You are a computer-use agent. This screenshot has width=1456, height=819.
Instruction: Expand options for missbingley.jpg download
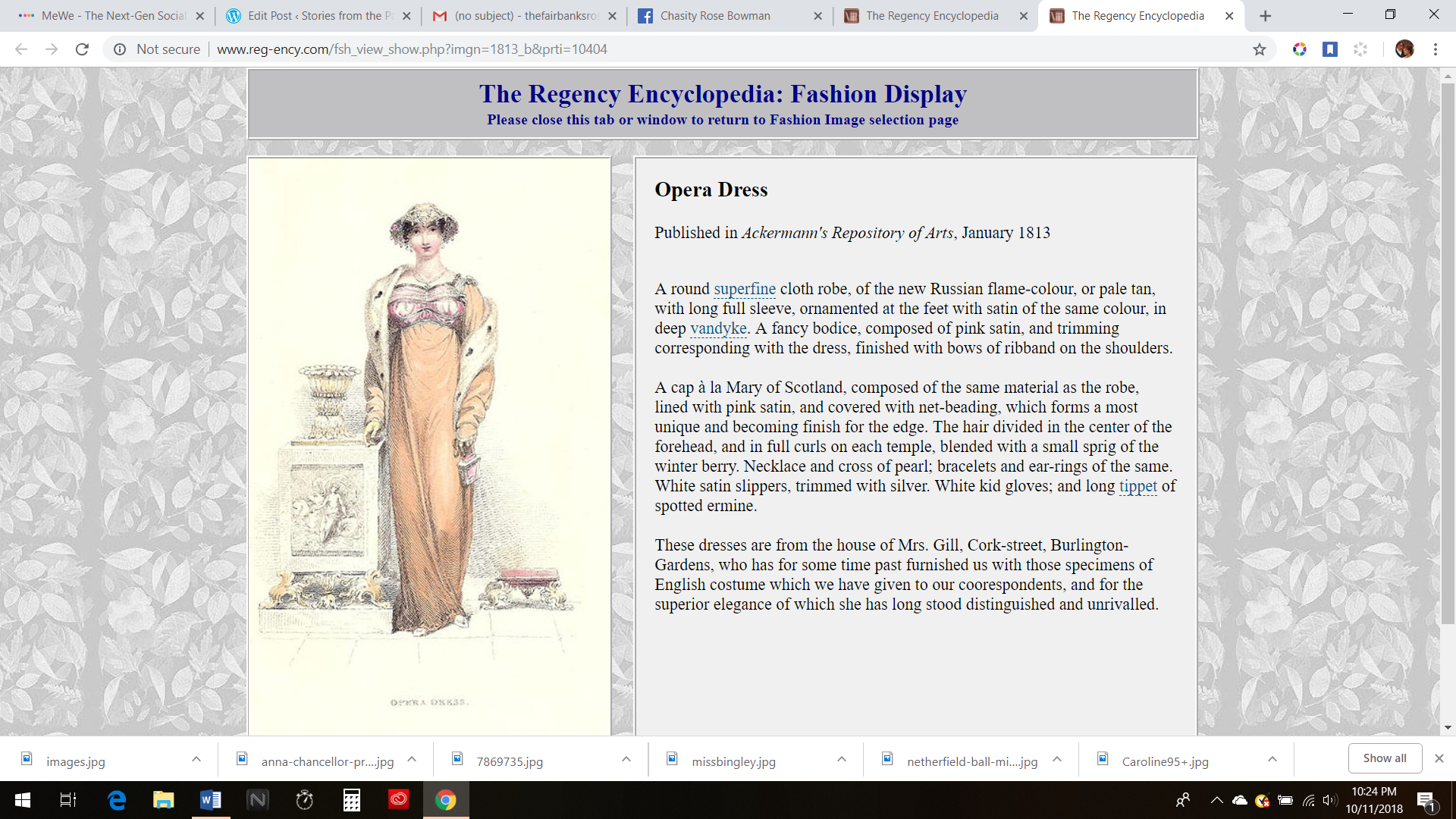842,759
